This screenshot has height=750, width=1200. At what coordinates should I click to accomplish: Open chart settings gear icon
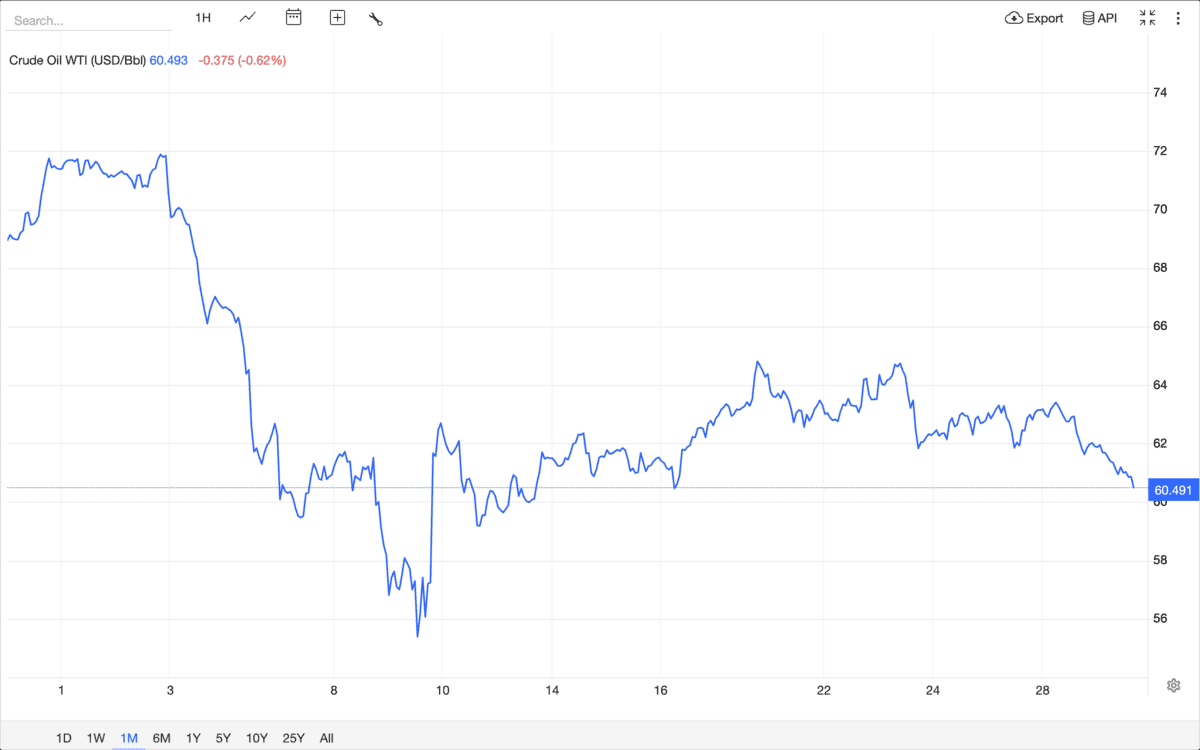[x=1174, y=685]
